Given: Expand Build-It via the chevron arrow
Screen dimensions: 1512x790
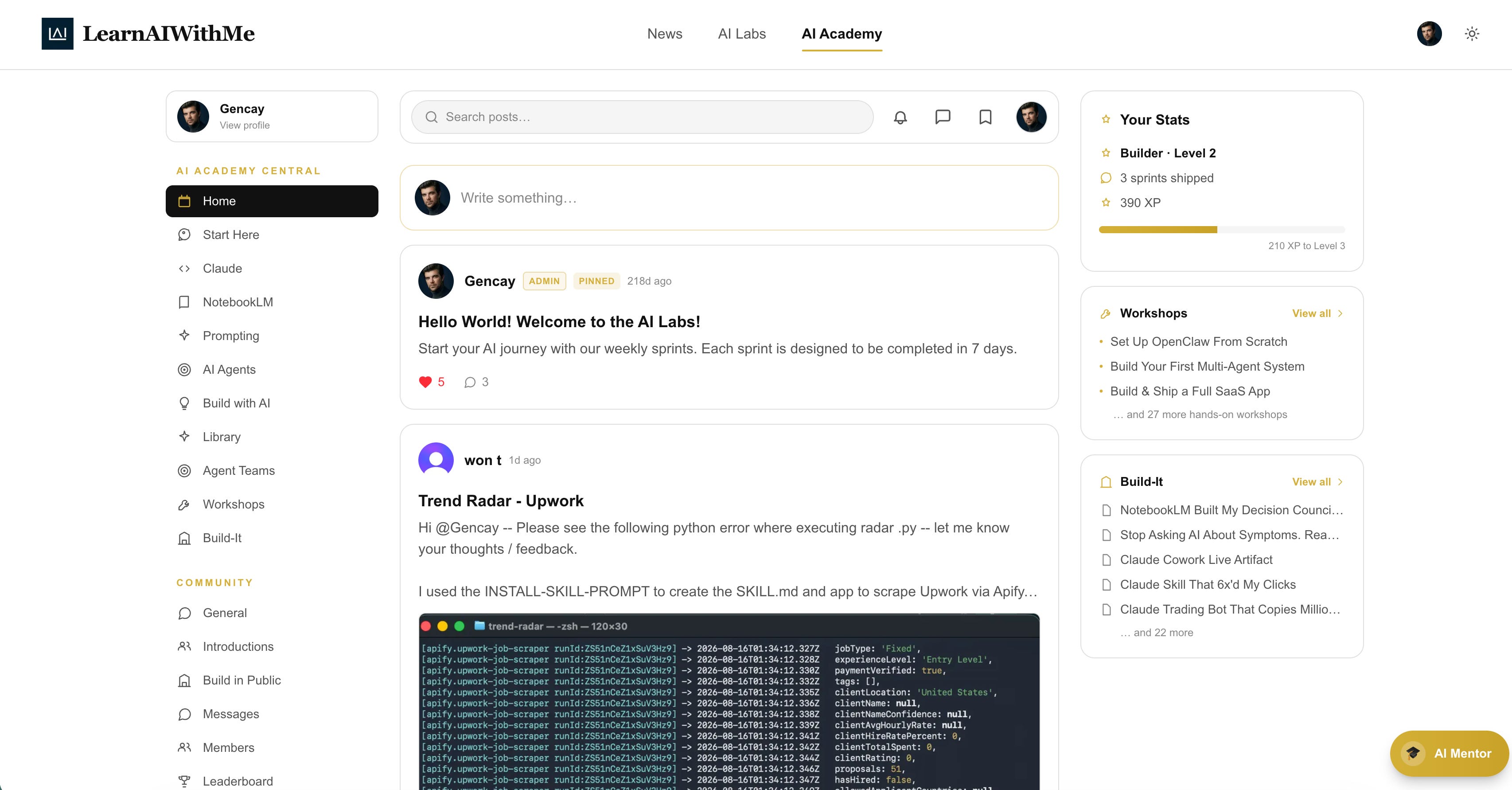Looking at the screenshot, I should [1340, 481].
